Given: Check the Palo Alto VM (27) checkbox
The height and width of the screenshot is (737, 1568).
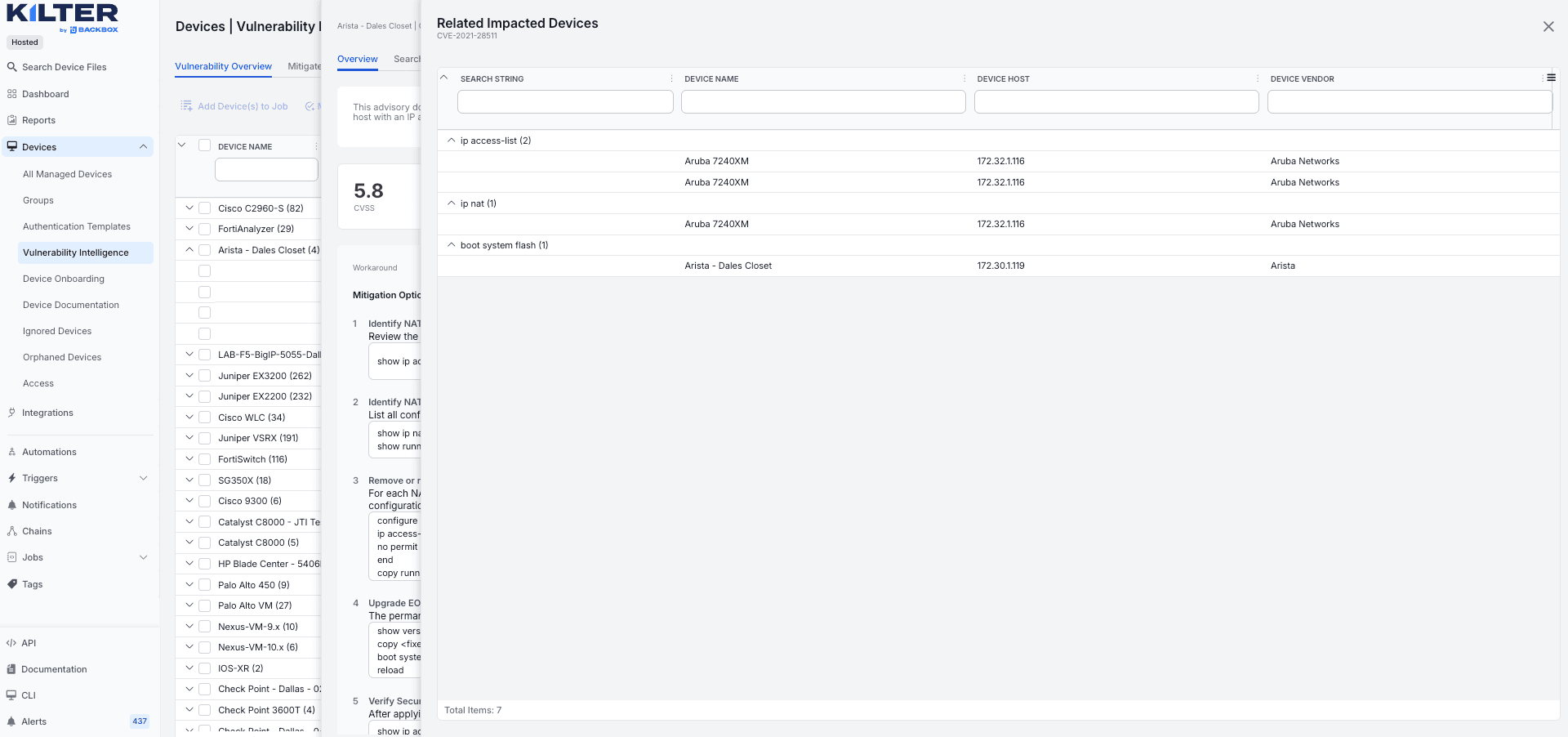Looking at the screenshot, I should tap(205, 605).
